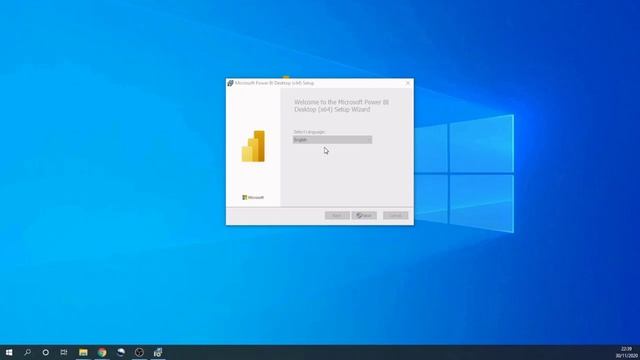
Task: Click the Cancel button in the Setup wizard
Action: 396,216
